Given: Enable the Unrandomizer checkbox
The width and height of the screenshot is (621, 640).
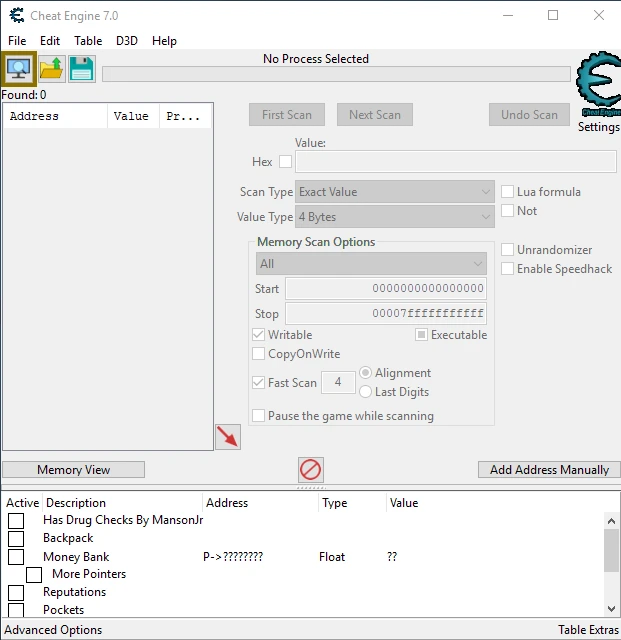Looking at the screenshot, I should click(507, 249).
